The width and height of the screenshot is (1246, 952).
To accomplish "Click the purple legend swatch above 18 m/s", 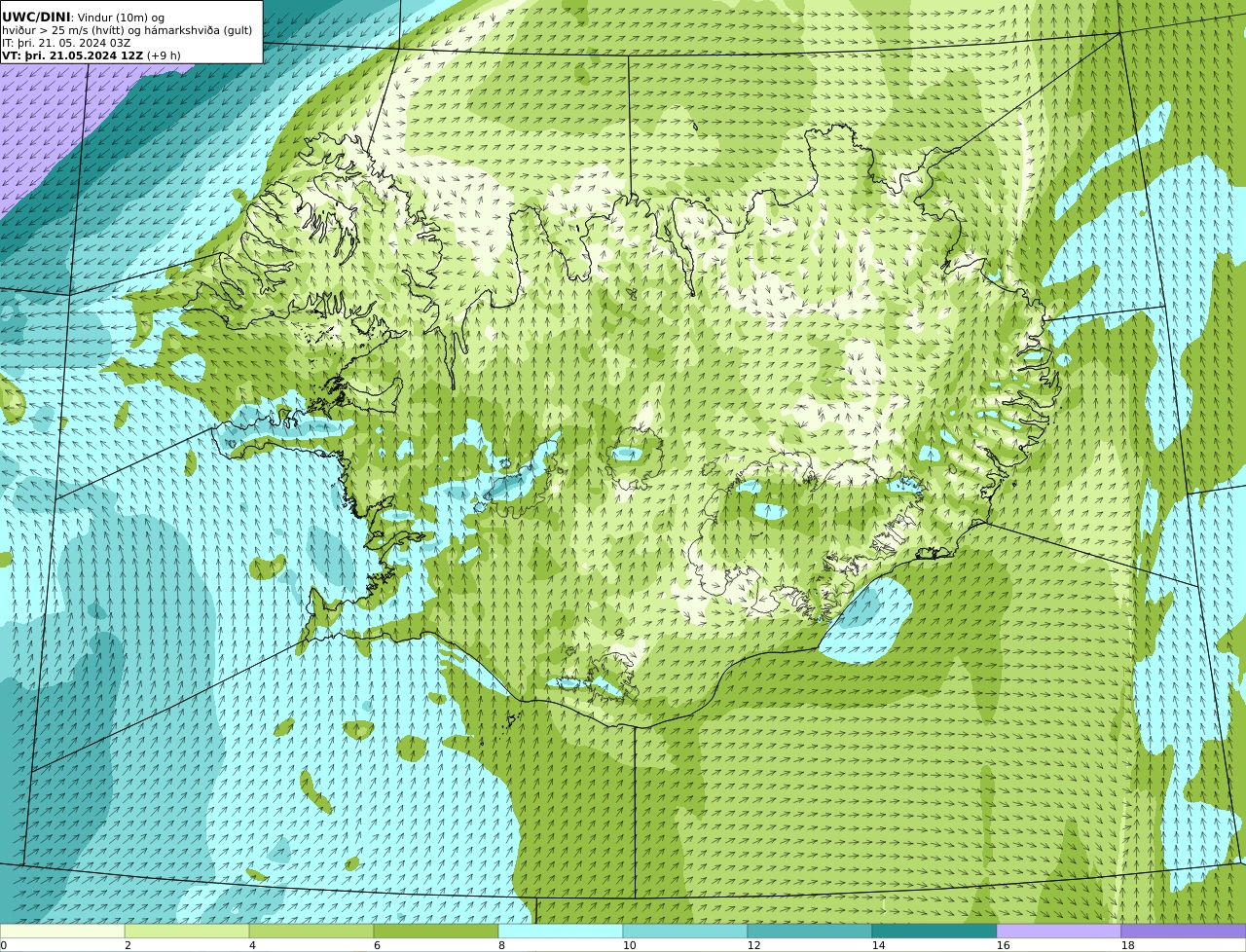I will 1184,932.
